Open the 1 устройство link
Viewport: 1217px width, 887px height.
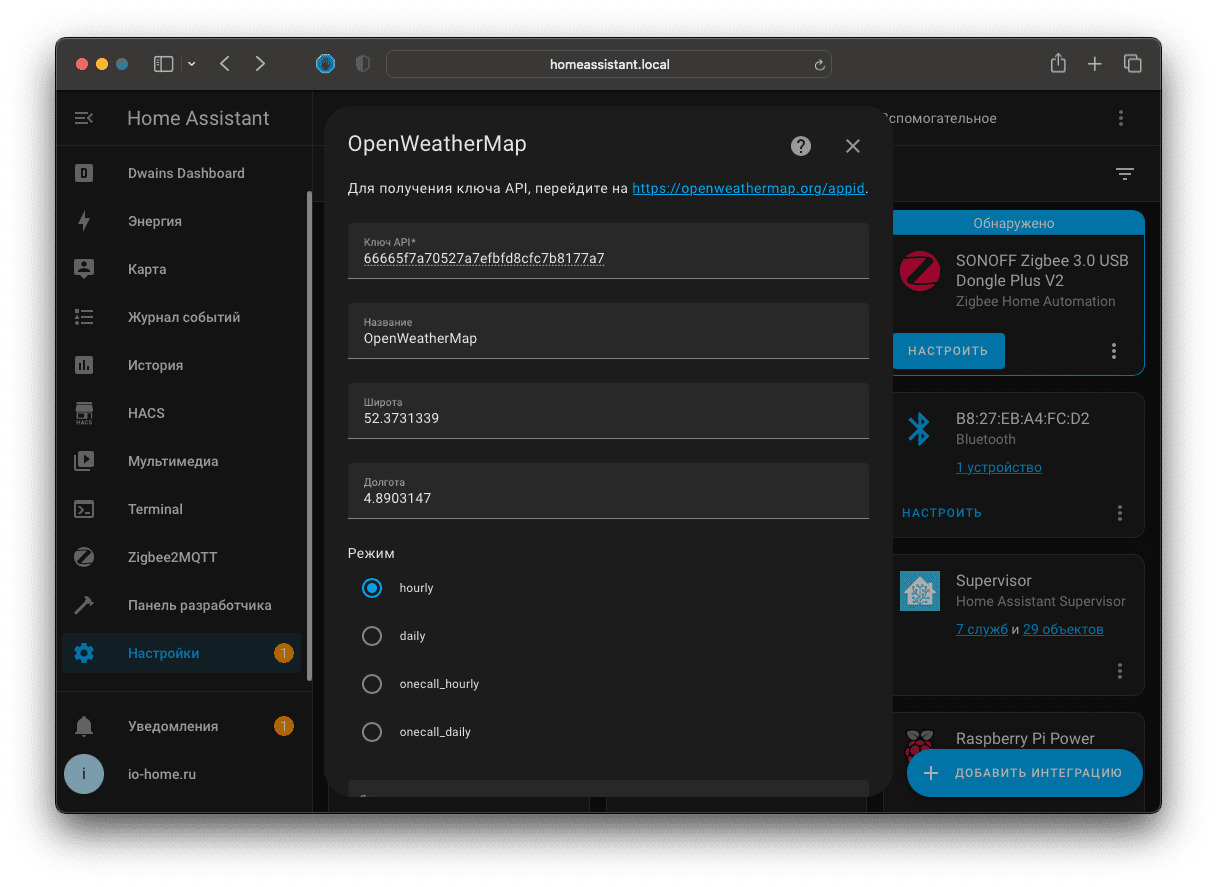click(999, 467)
